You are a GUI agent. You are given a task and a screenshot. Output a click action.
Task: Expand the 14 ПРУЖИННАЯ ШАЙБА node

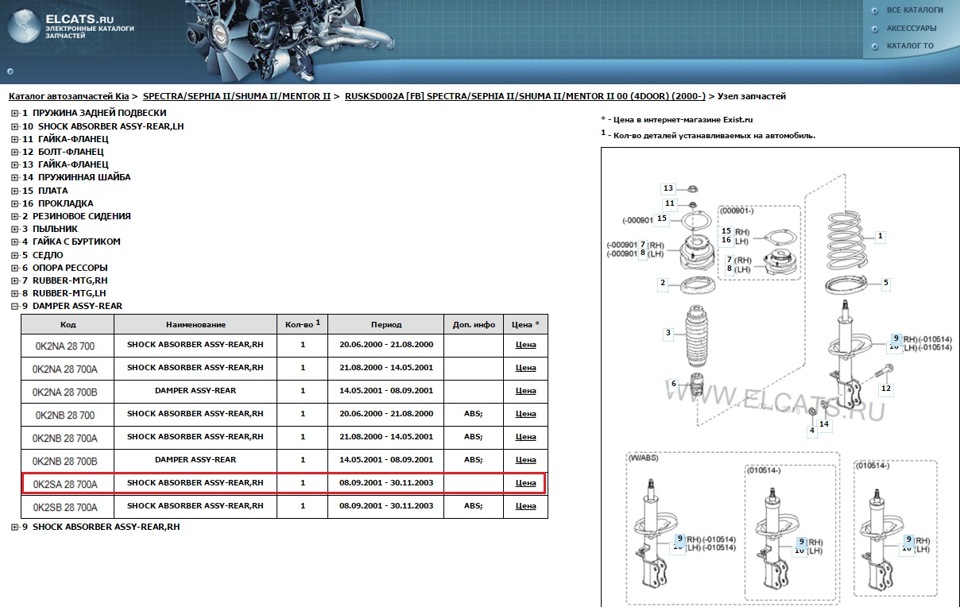click(x=15, y=178)
